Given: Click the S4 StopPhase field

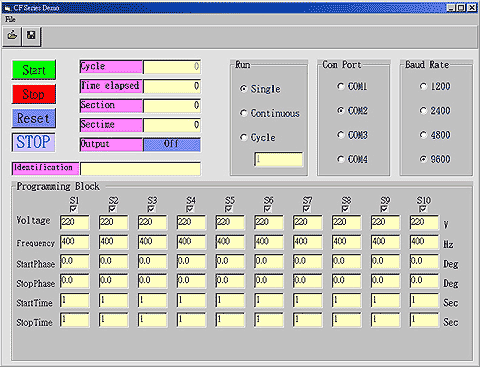Looking at the screenshot, I should 191,281.
